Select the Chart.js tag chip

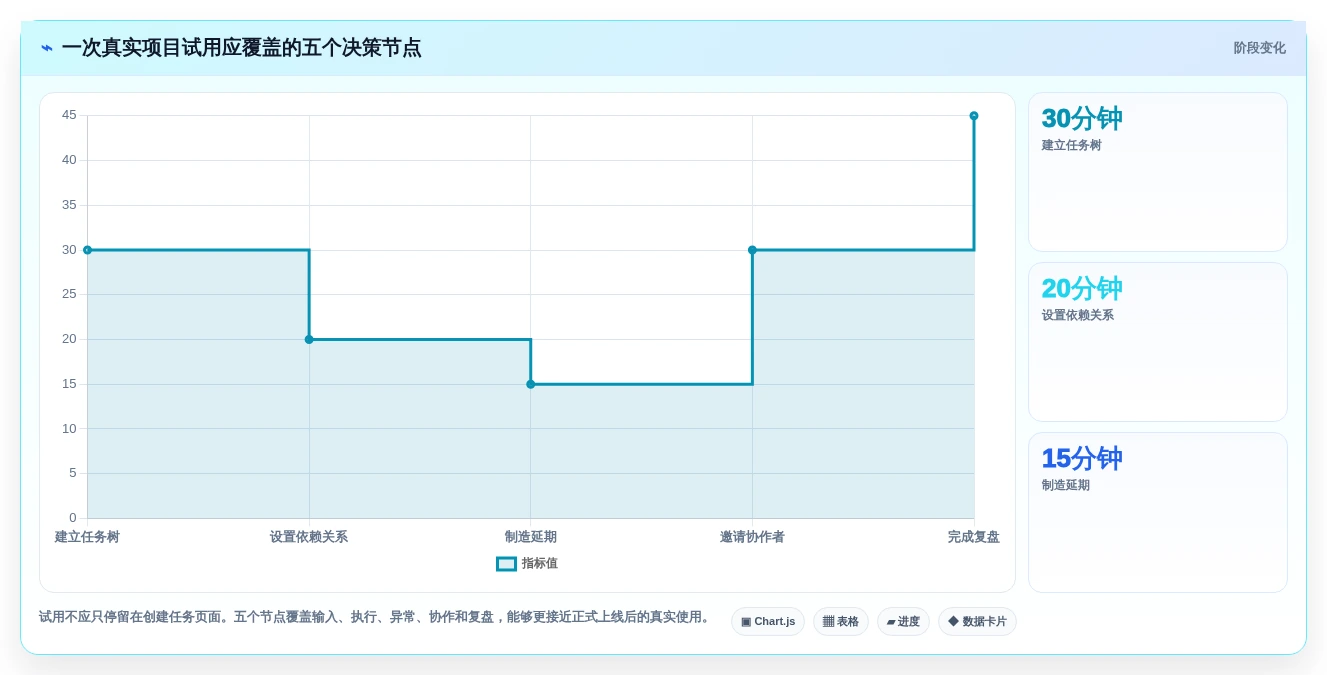(768, 622)
